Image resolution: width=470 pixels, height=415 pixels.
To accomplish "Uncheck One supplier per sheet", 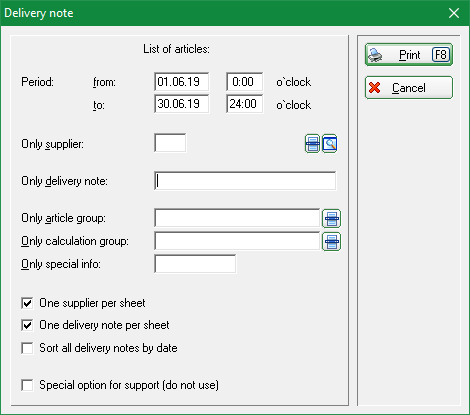I will coord(27,303).
